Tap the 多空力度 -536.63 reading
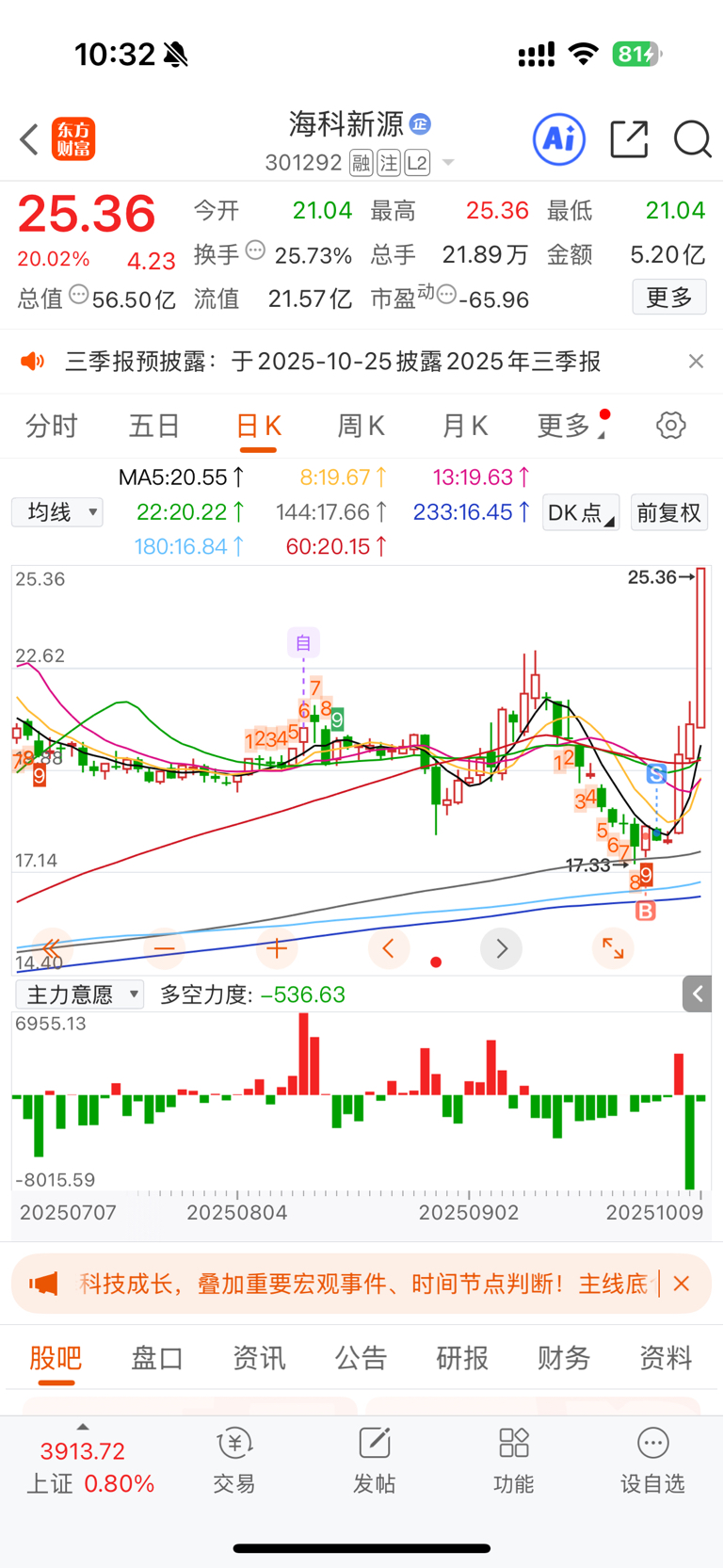 point(252,994)
